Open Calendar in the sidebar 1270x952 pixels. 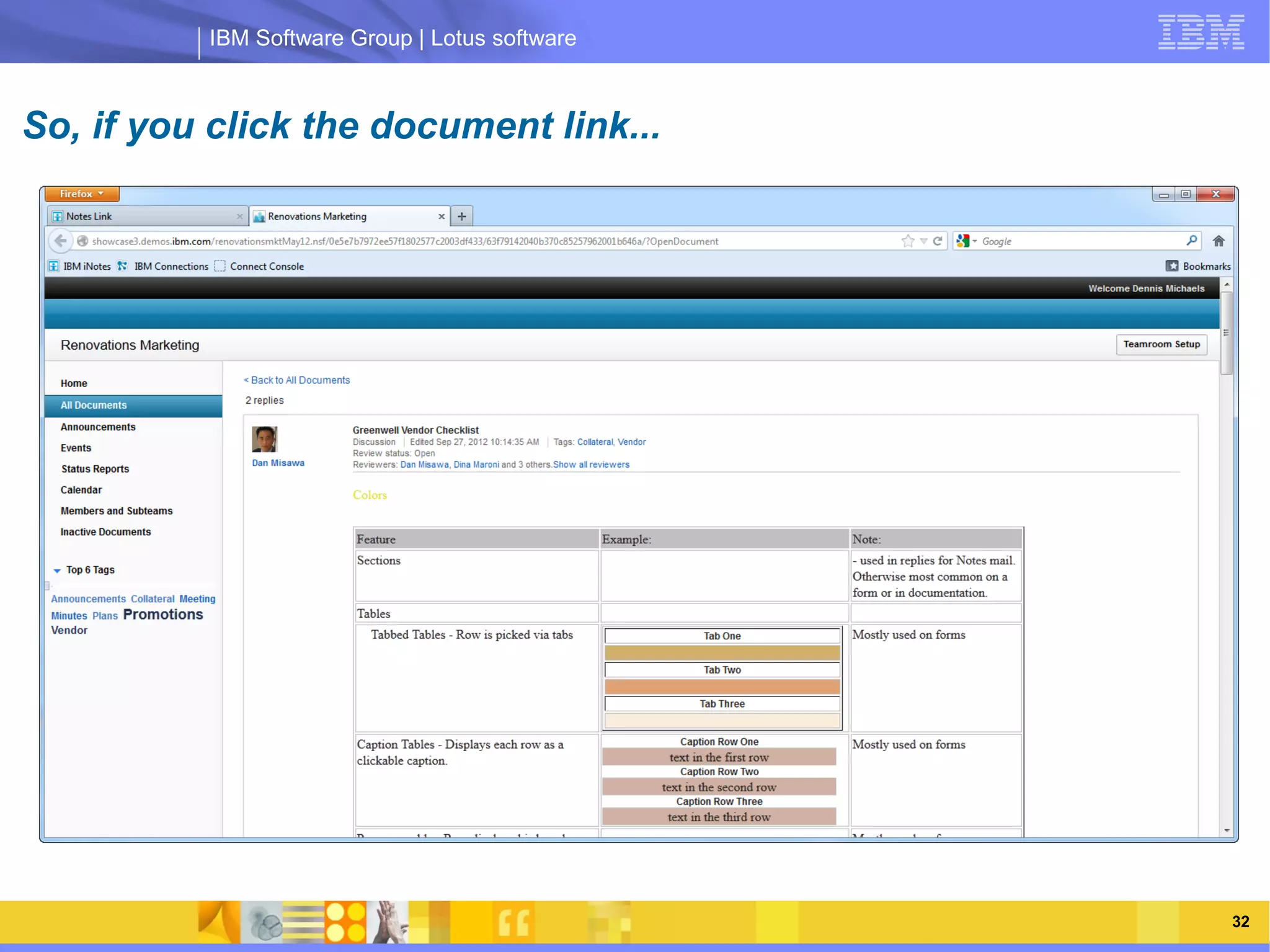(x=81, y=490)
